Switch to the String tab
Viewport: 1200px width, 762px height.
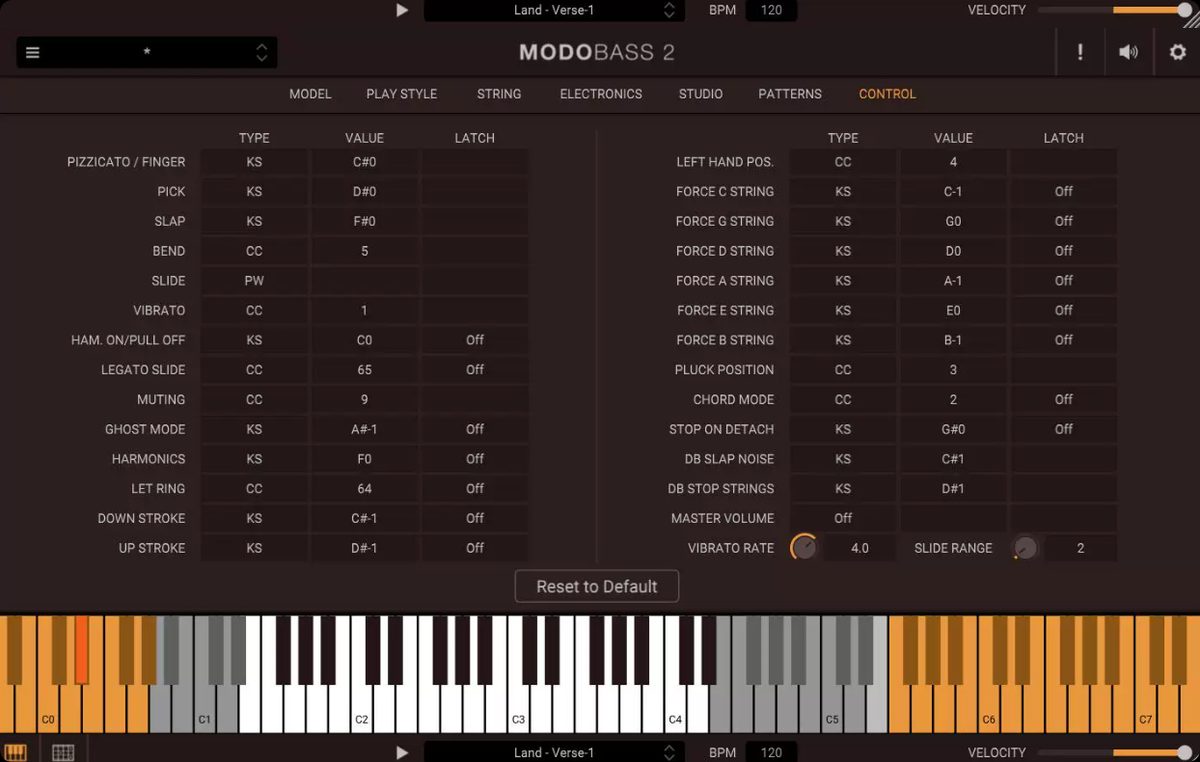[499, 94]
